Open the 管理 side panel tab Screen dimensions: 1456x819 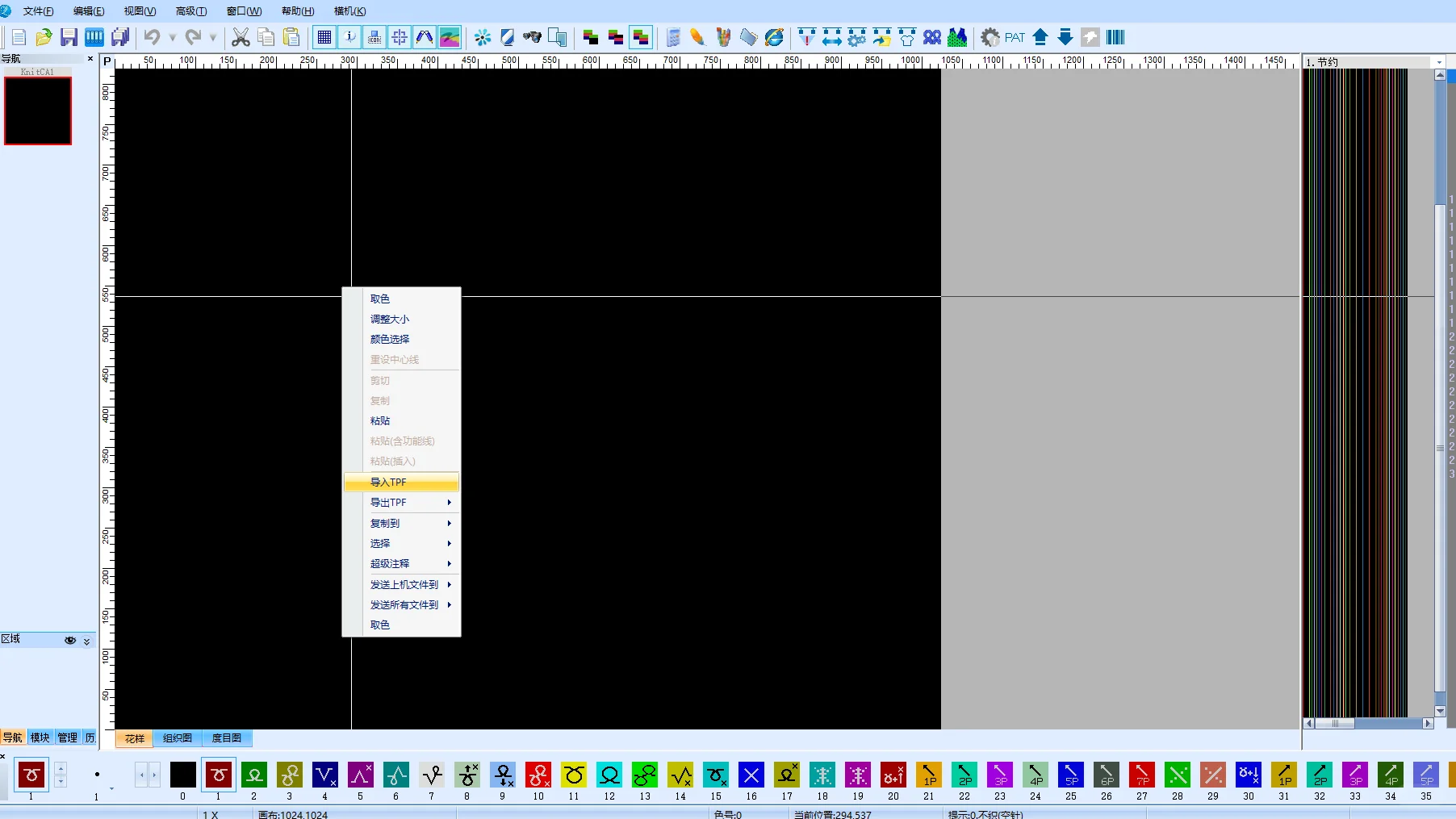click(67, 738)
